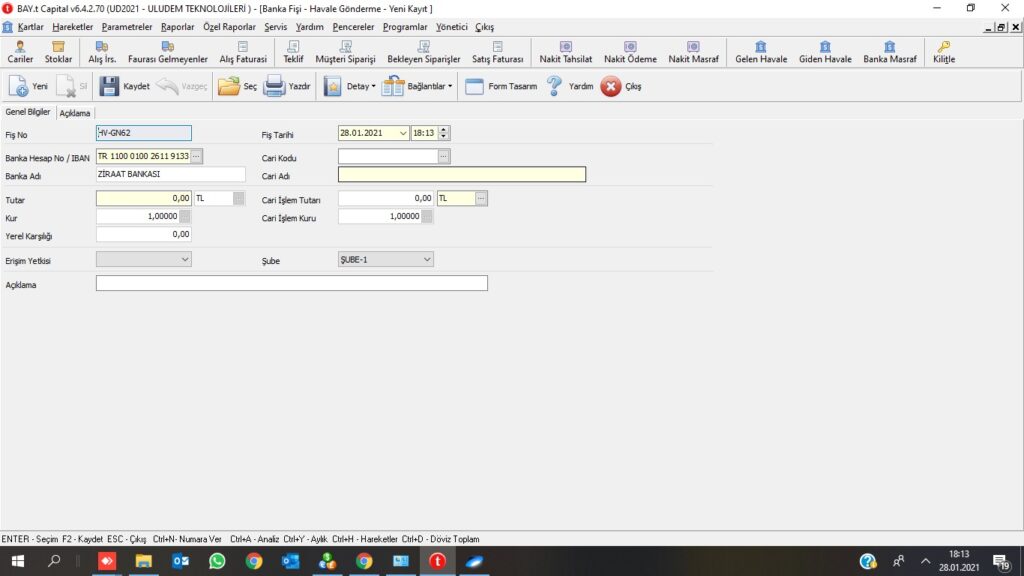
Task: Expand the Erişim Yetkisi combo box
Action: (x=184, y=260)
